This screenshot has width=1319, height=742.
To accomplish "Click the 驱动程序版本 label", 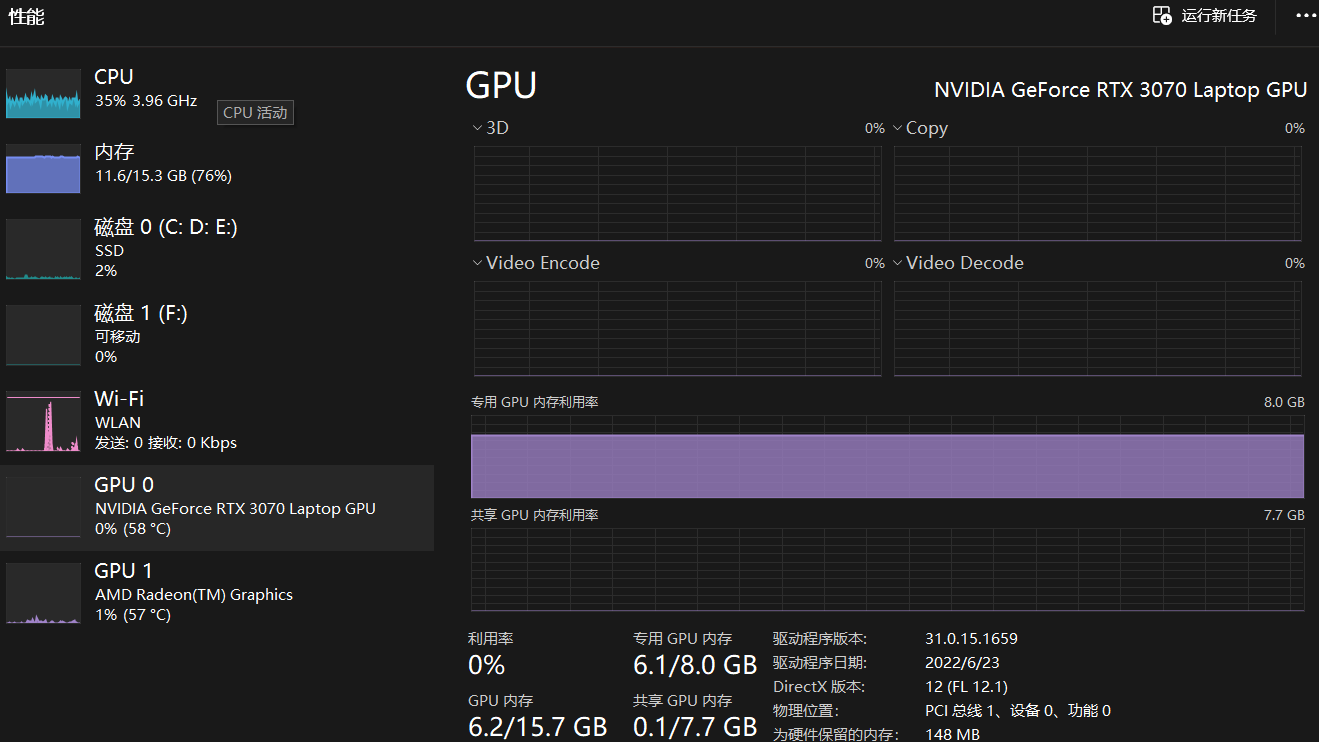I will (820, 638).
